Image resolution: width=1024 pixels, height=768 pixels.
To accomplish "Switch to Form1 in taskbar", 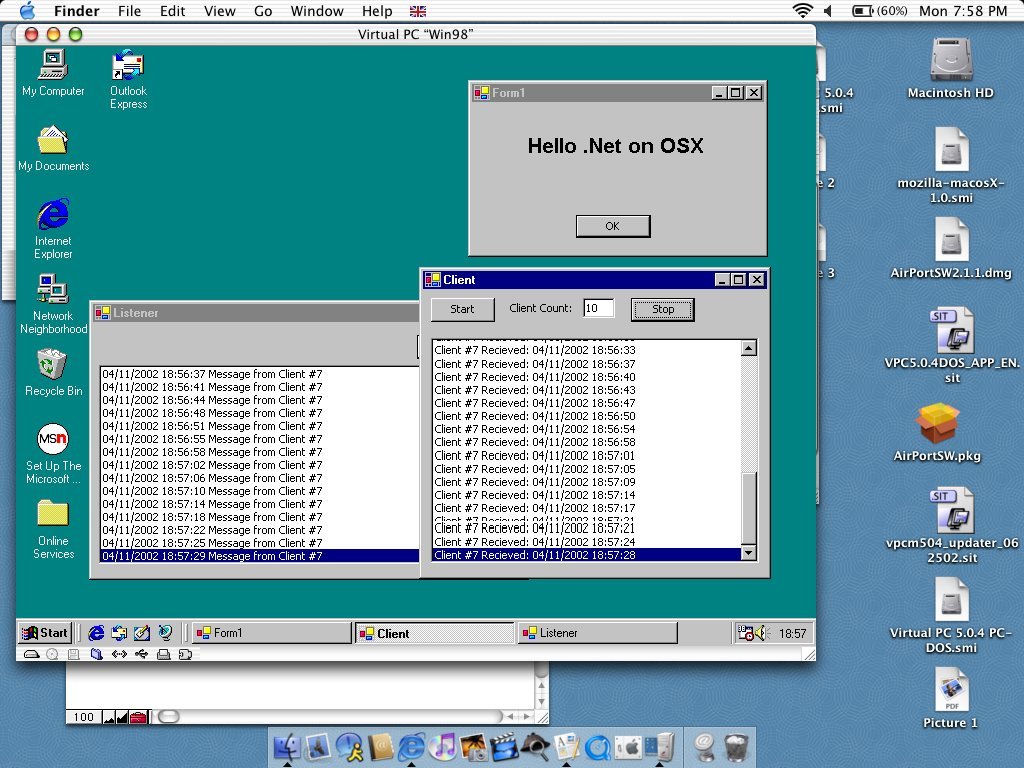I will (272, 633).
